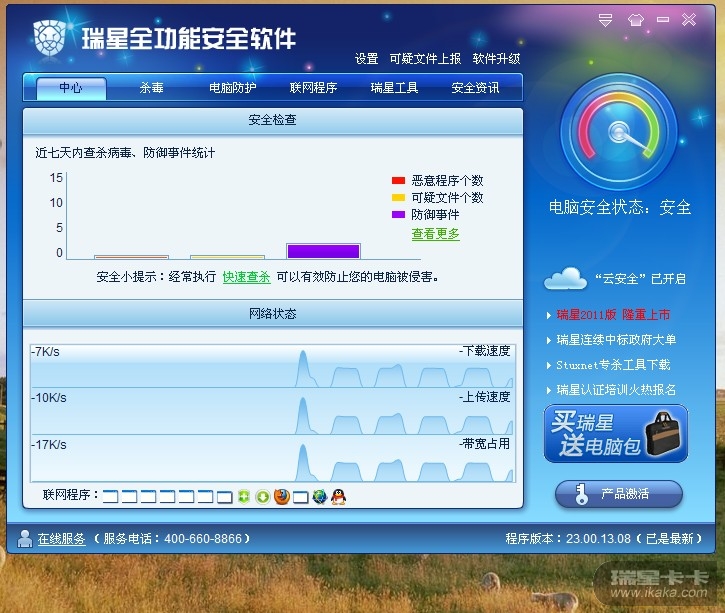Image resolution: width=725 pixels, height=613 pixels.
Task: Click 软件升级 to upgrade software
Action: click(x=497, y=59)
